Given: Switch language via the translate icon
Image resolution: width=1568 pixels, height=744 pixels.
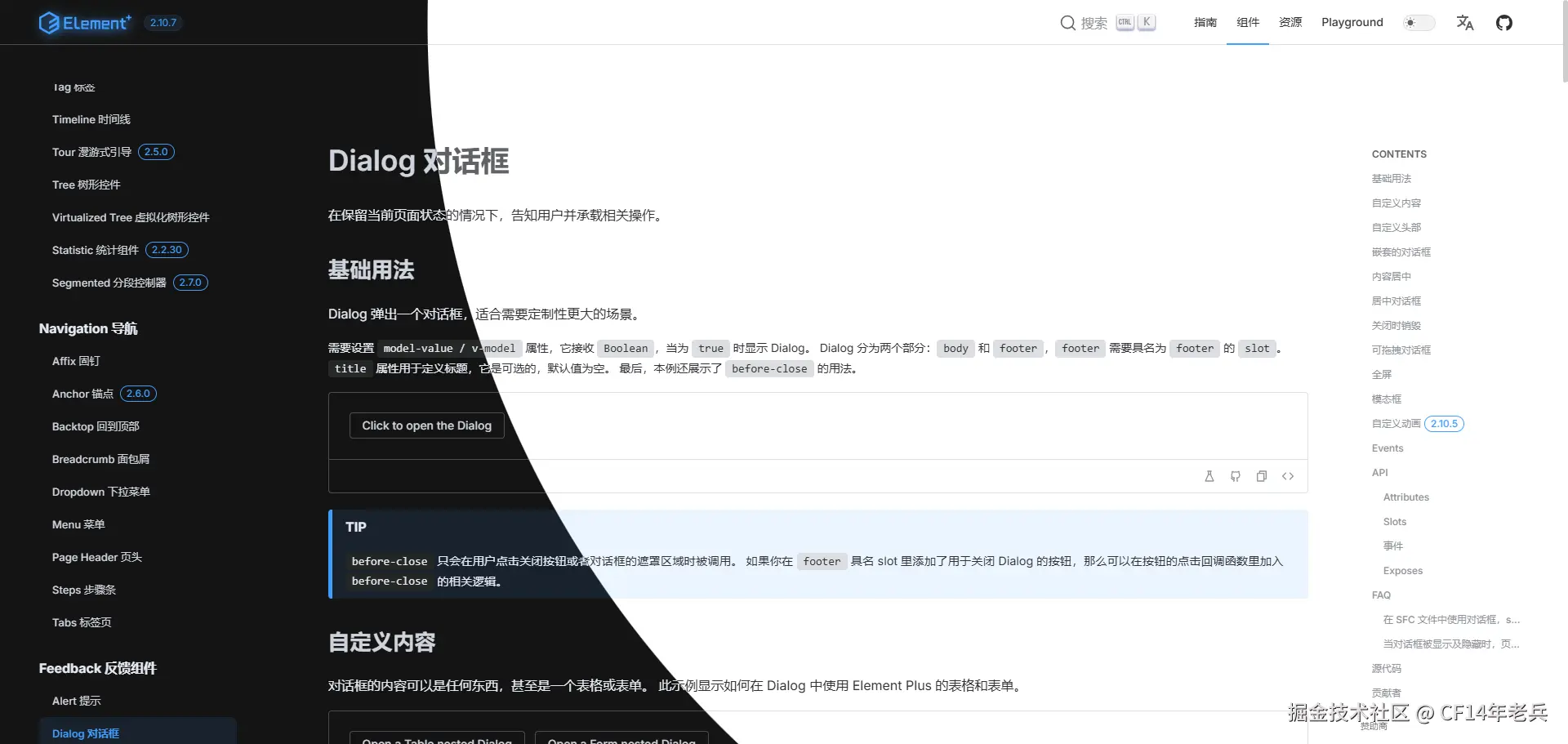Looking at the screenshot, I should click(1464, 22).
